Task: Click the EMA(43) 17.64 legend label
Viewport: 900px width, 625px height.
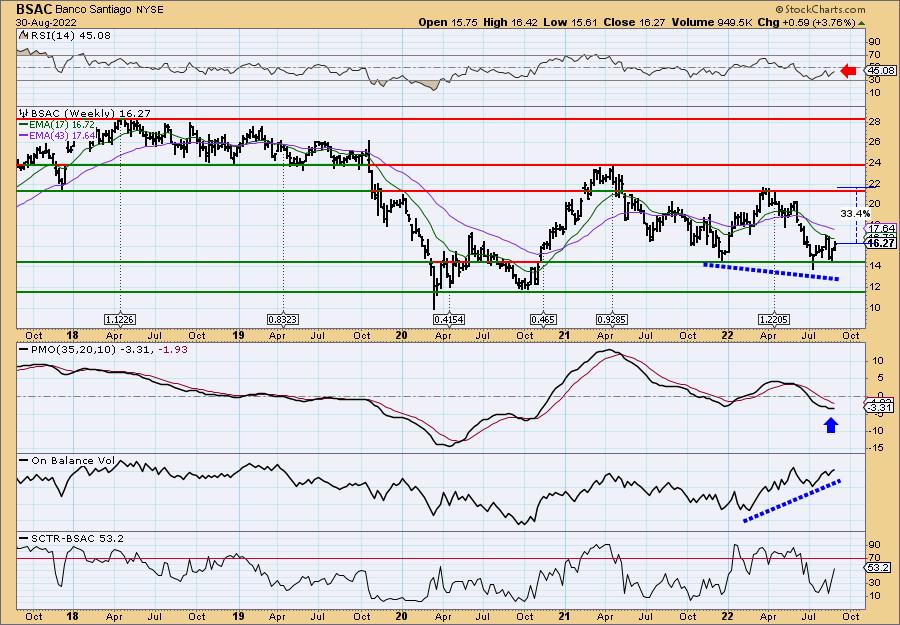Action: point(62,134)
